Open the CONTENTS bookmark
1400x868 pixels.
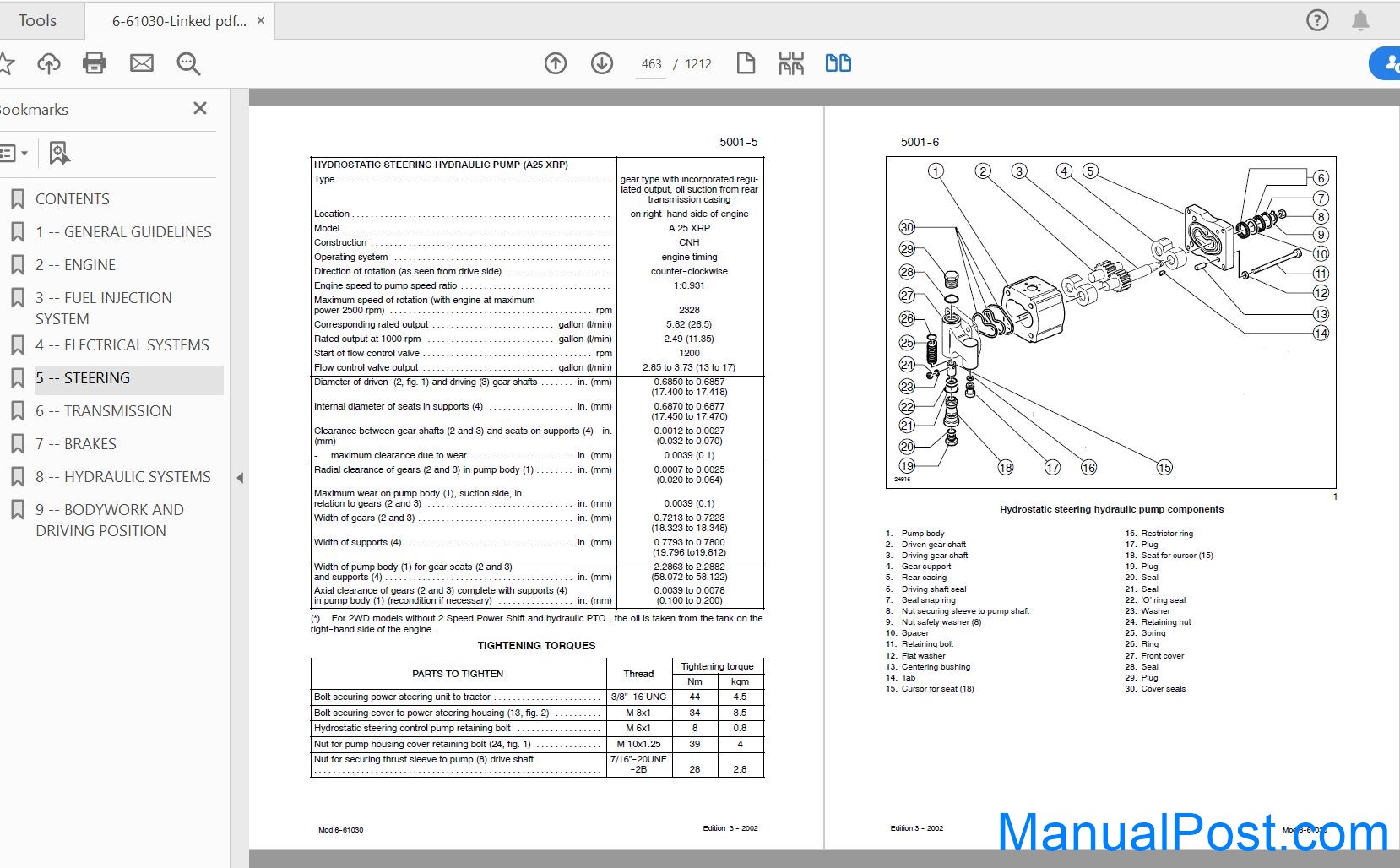coord(73,199)
